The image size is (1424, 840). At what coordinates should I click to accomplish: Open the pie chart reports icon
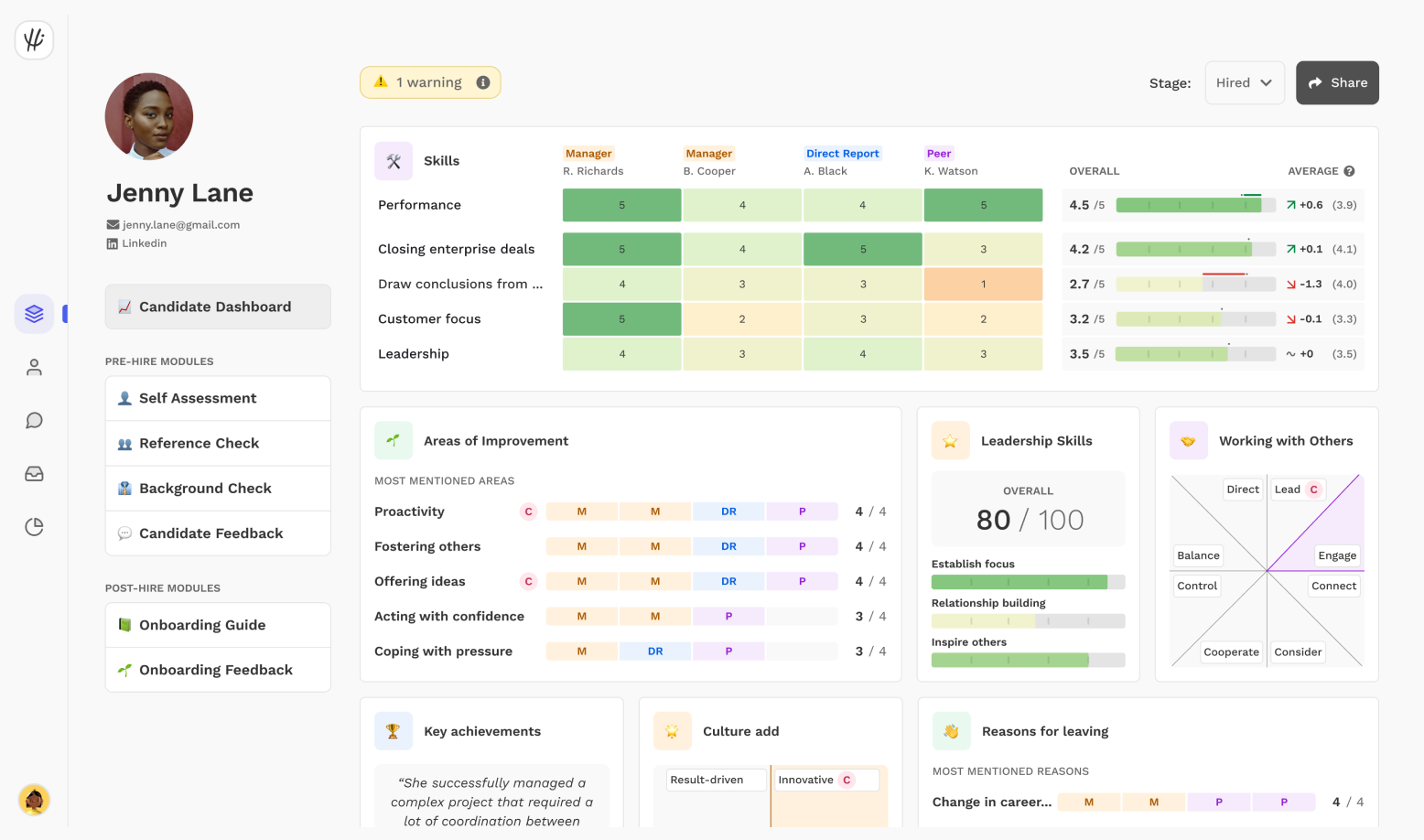click(34, 527)
